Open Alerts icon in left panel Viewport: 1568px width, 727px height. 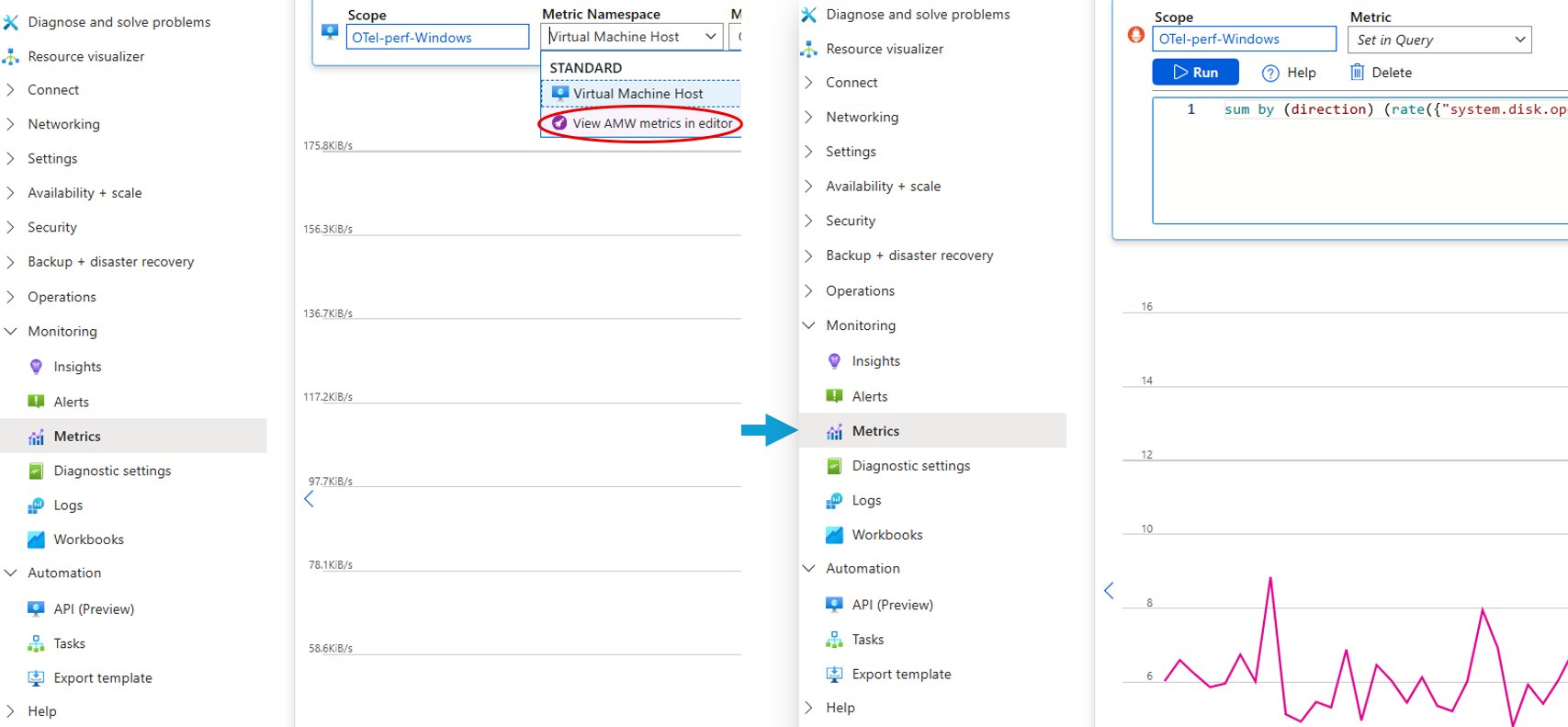36,402
